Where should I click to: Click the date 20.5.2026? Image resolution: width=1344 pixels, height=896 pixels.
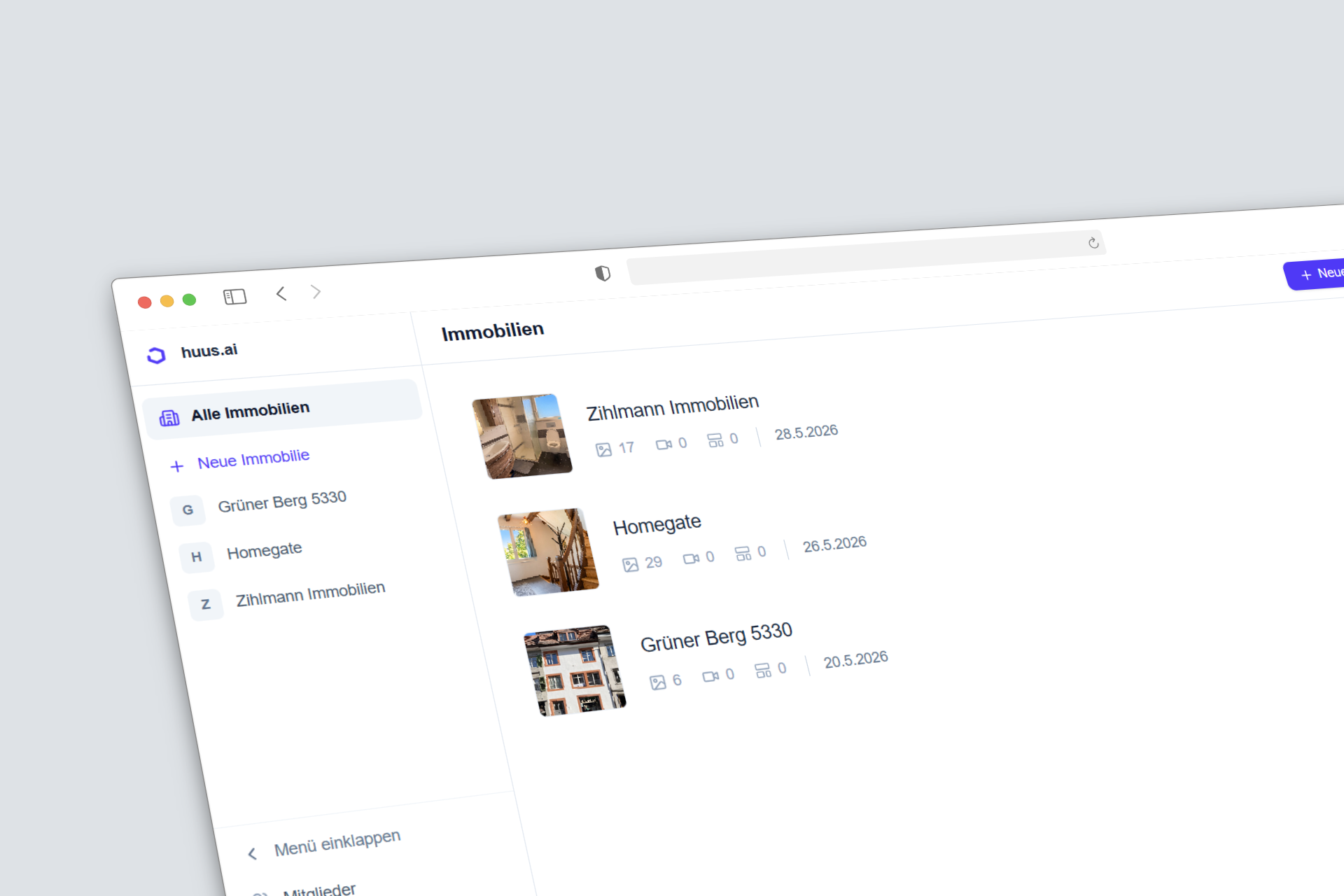tap(856, 659)
